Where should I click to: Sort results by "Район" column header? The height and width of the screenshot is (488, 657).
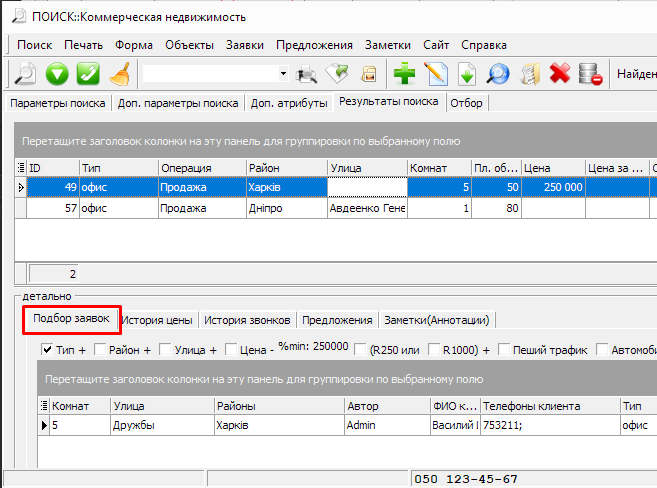(286, 168)
